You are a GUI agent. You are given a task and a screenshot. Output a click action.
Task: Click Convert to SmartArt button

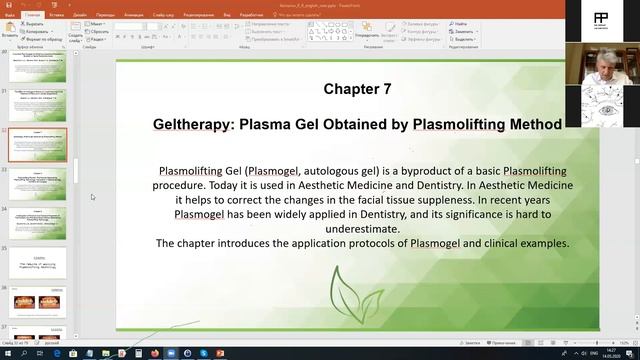[272, 39]
